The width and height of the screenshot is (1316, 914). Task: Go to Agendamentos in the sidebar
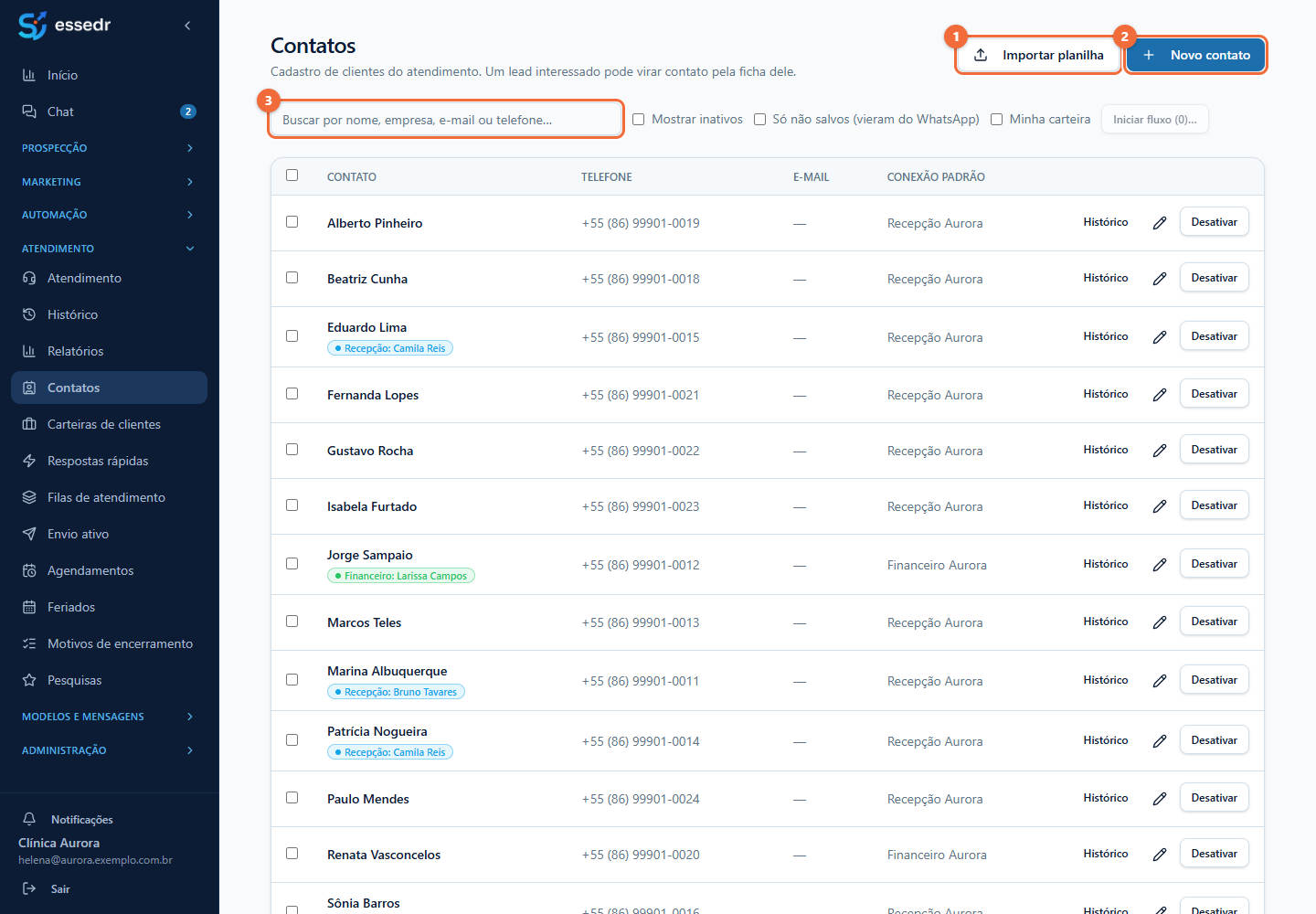pyautogui.click(x=109, y=570)
